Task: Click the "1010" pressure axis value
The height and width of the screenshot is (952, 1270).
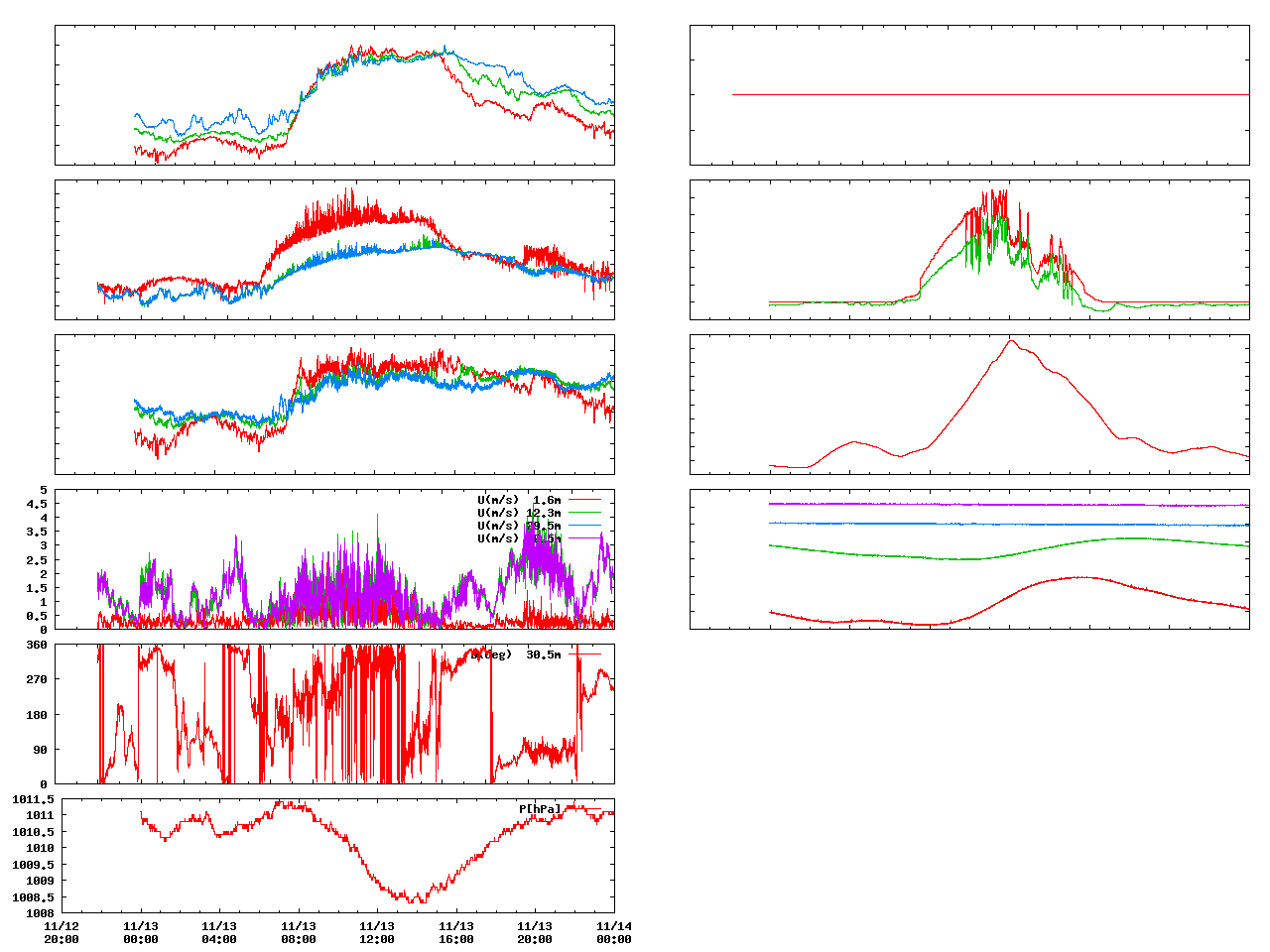Action: click(40, 849)
